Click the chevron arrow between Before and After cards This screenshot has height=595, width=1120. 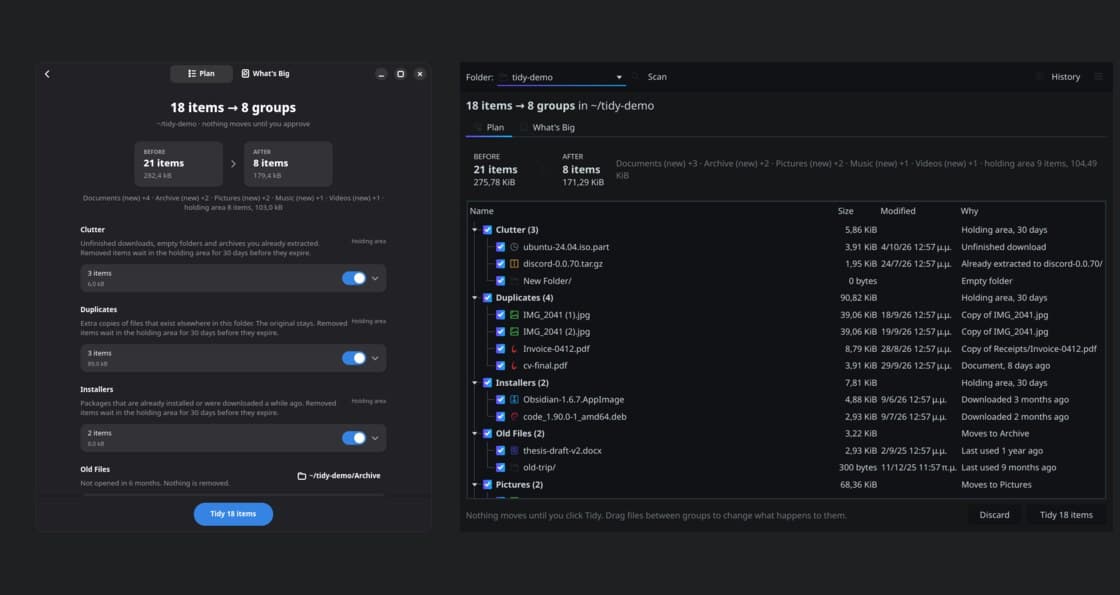click(x=233, y=164)
